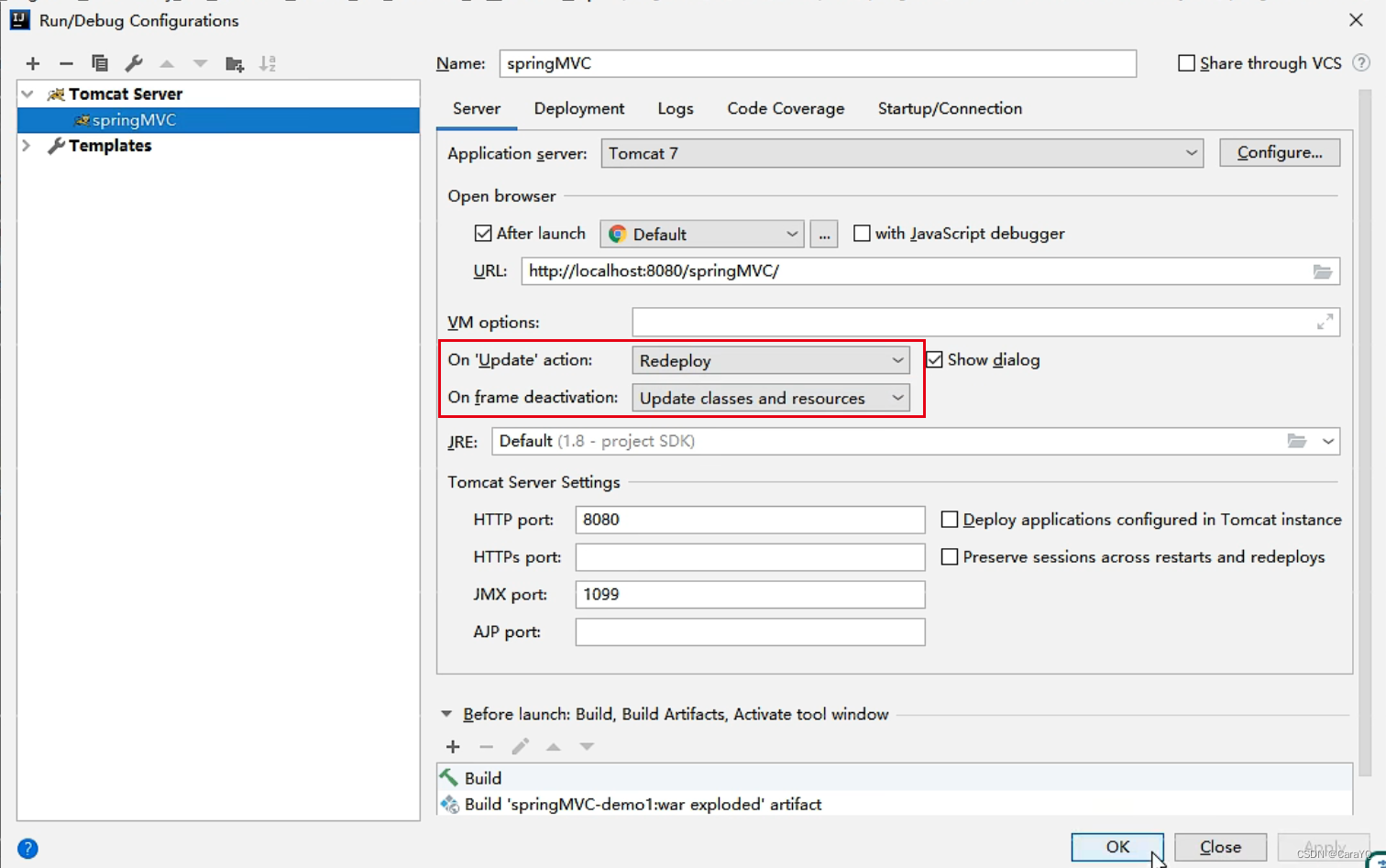
Task: Expand the Templates tree node
Action: [27, 146]
